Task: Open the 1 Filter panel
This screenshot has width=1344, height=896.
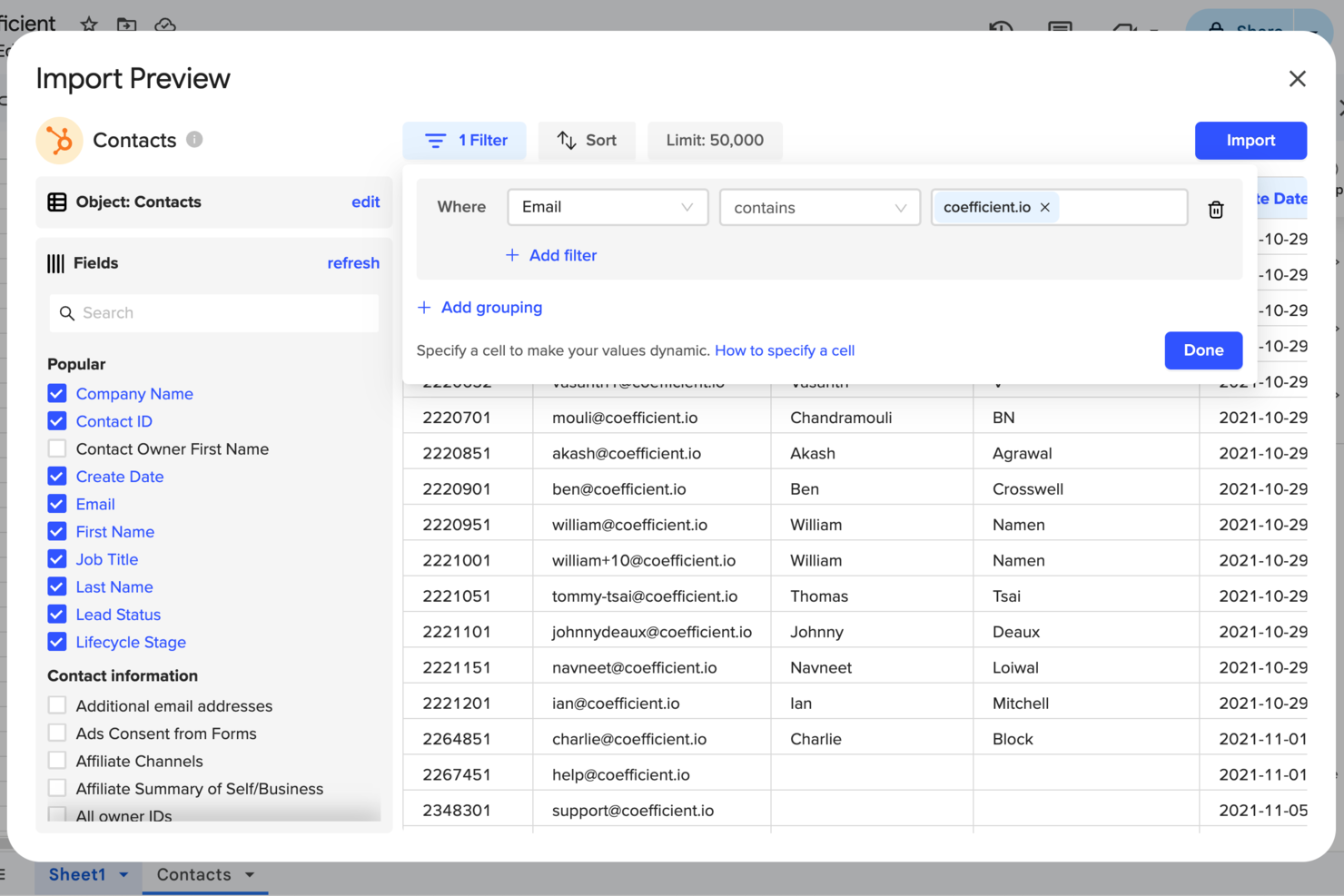Action: coord(464,140)
